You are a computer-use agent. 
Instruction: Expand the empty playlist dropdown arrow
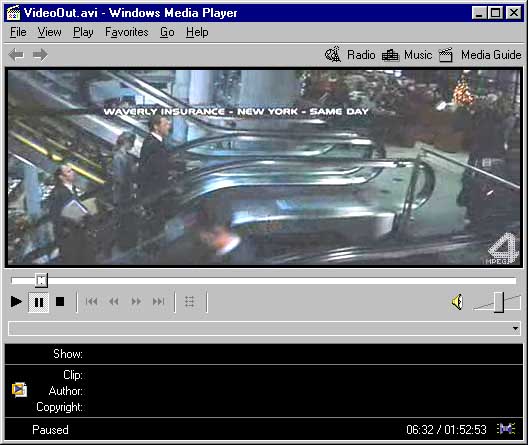point(515,328)
